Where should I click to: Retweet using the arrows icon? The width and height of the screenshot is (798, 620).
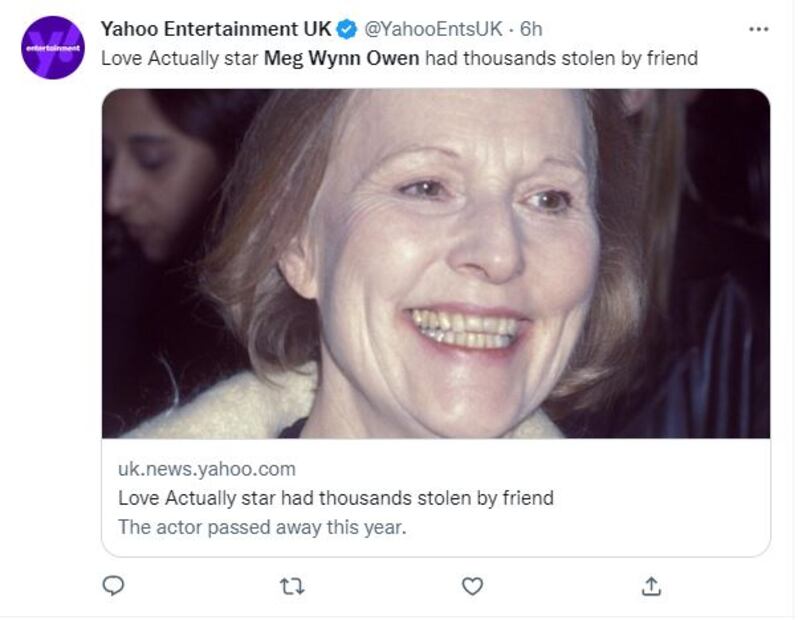click(293, 586)
